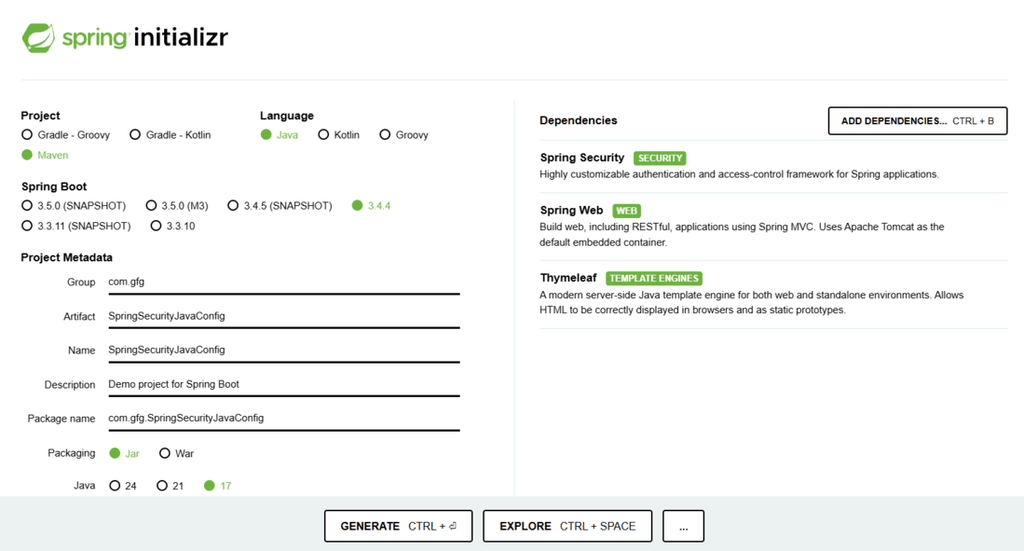Focus the Description input field
The width and height of the screenshot is (1024, 551).
pyautogui.click(x=284, y=384)
